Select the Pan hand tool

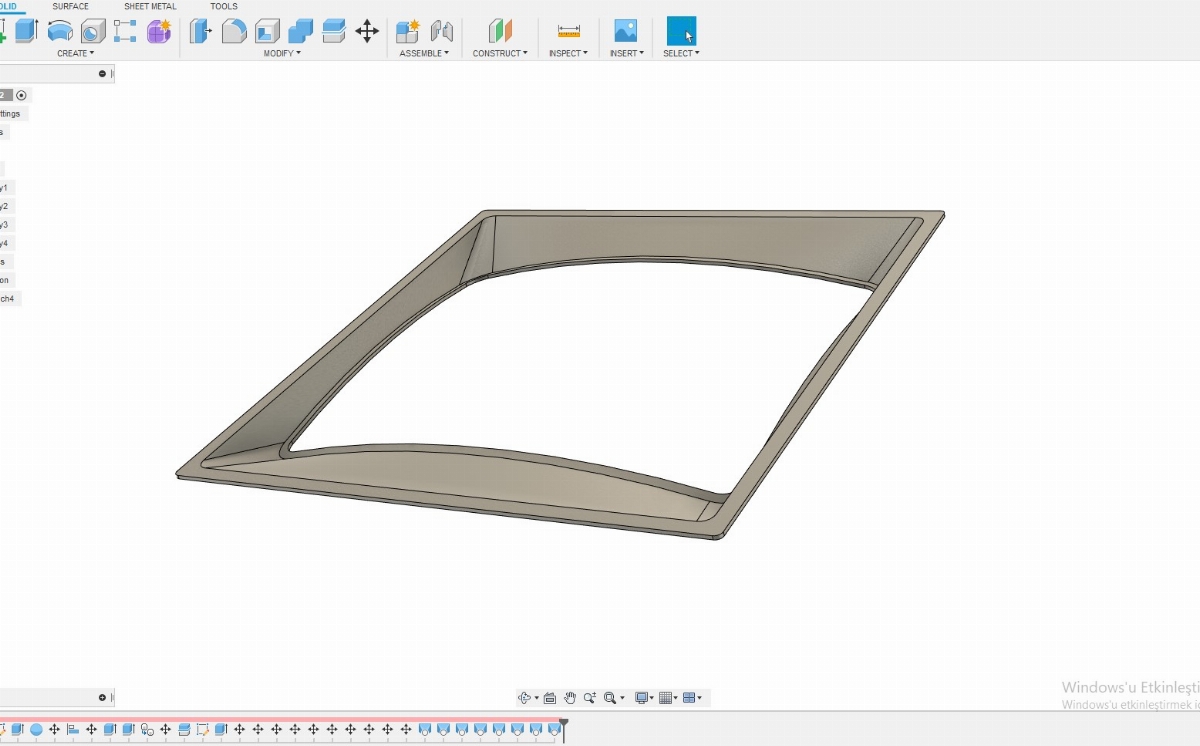[570, 698]
